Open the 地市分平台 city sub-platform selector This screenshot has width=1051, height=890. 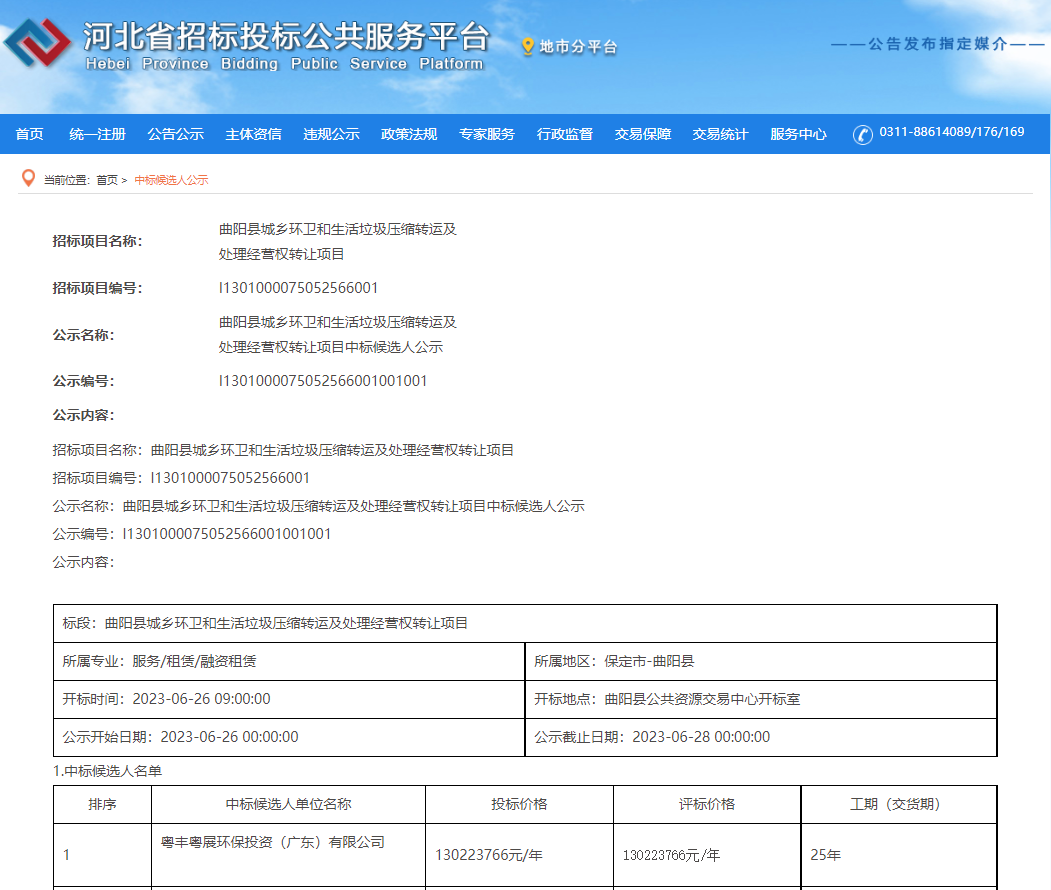click(578, 47)
